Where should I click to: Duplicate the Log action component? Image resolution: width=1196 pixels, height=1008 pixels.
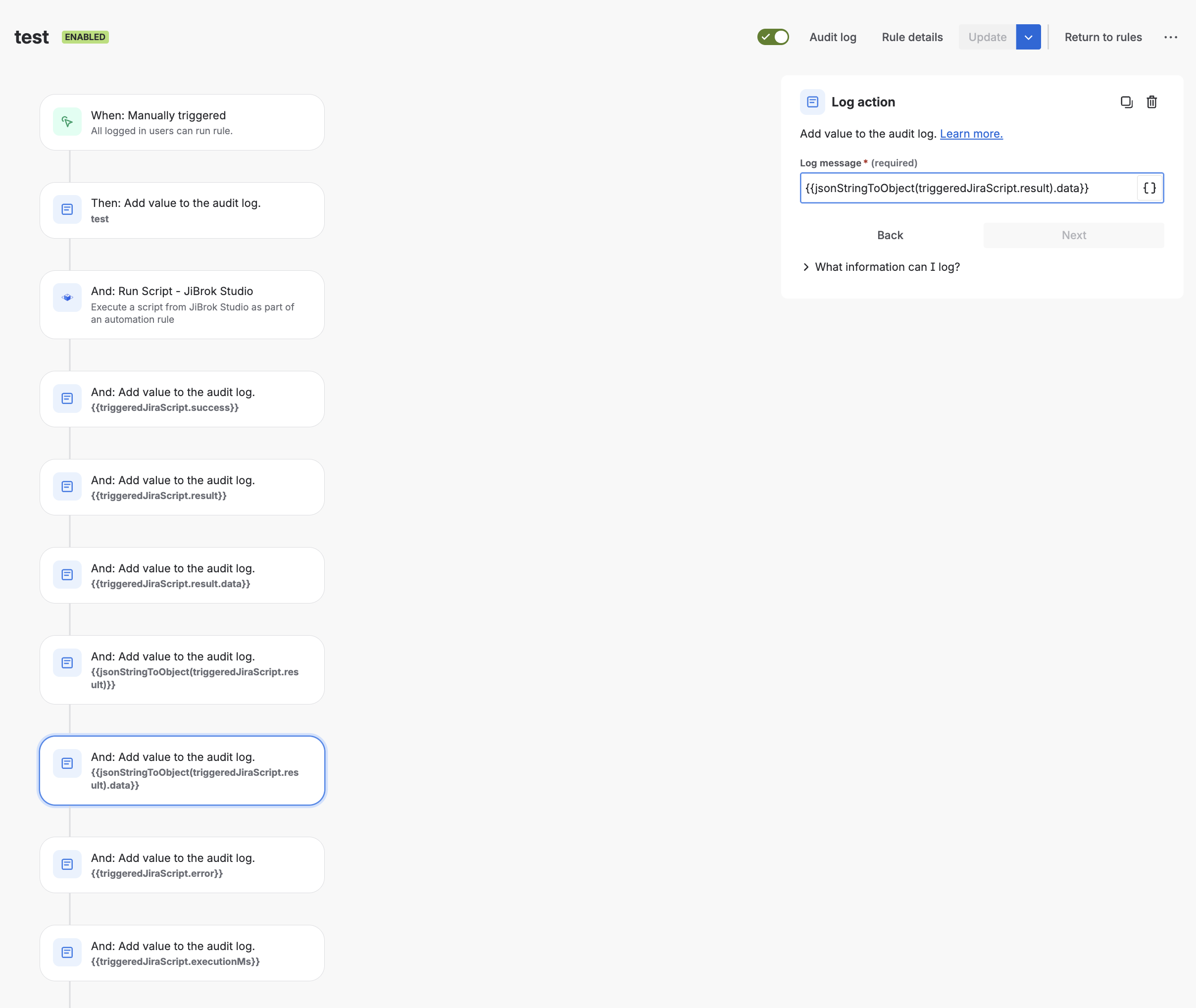1126,102
